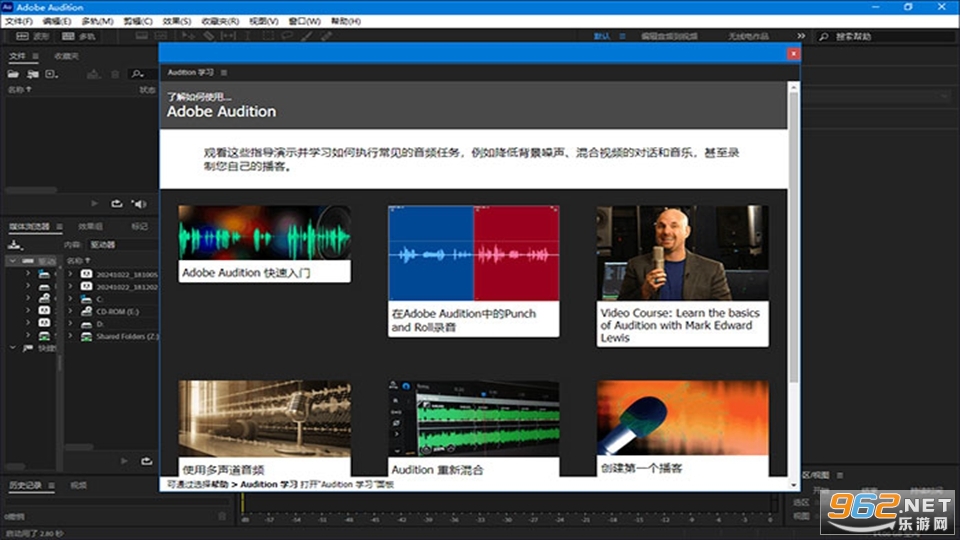Open the 创建第一个播客 tutorial card

(683, 428)
